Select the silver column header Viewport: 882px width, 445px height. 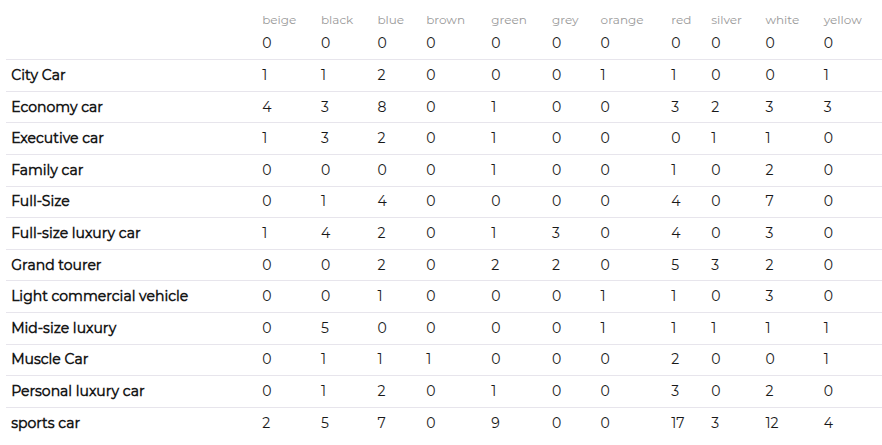tap(726, 20)
